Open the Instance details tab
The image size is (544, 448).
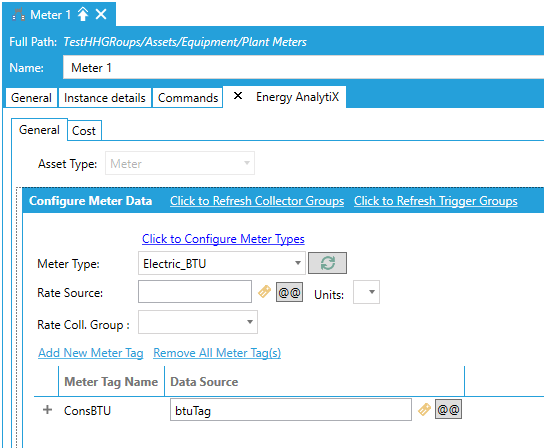[x=105, y=98]
